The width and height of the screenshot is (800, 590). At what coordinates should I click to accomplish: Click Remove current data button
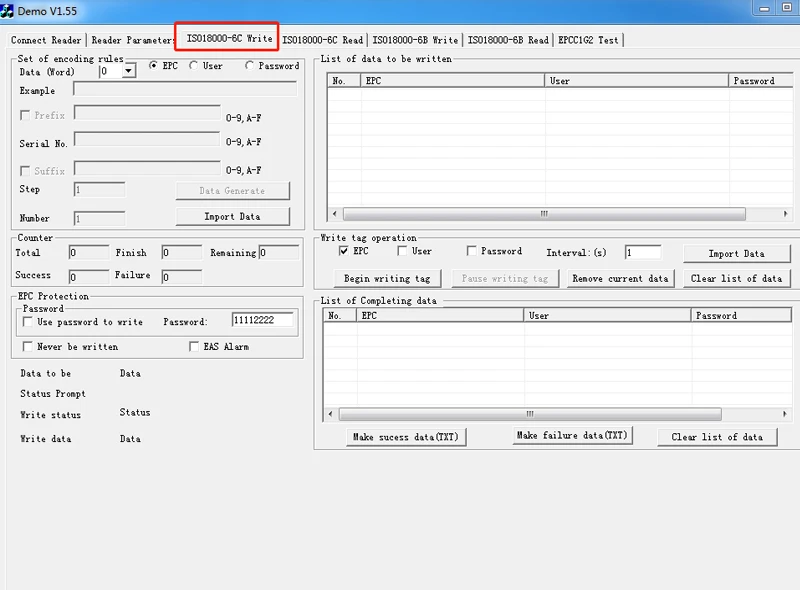coord(620,279)
